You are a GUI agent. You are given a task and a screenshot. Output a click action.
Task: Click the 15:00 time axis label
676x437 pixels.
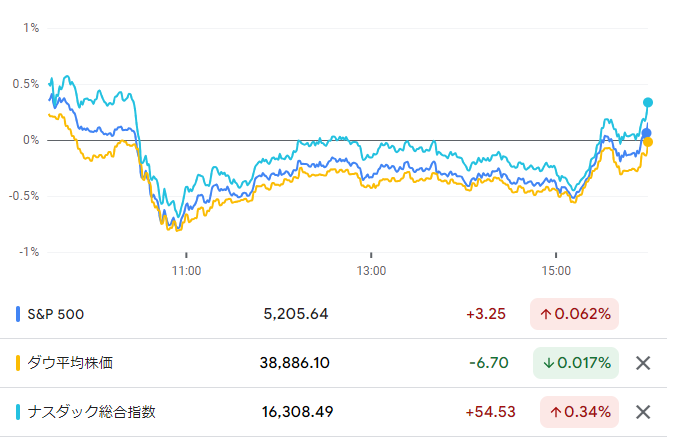click(556, 271)
